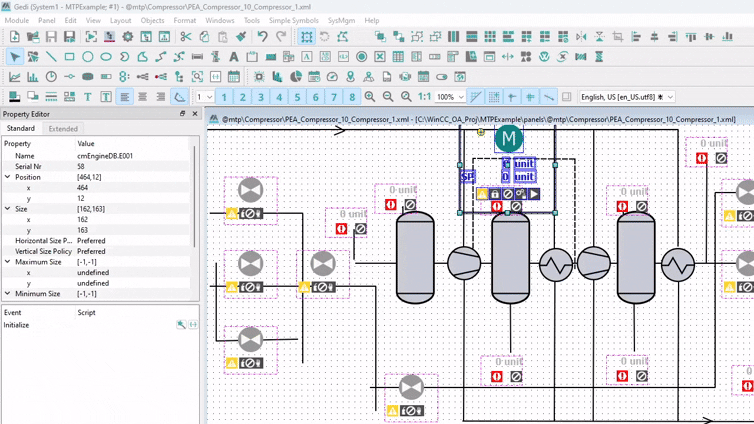The height and width of the screenshot is (424, 754).
Task: Open the Help menu
Action: point(372,20)
